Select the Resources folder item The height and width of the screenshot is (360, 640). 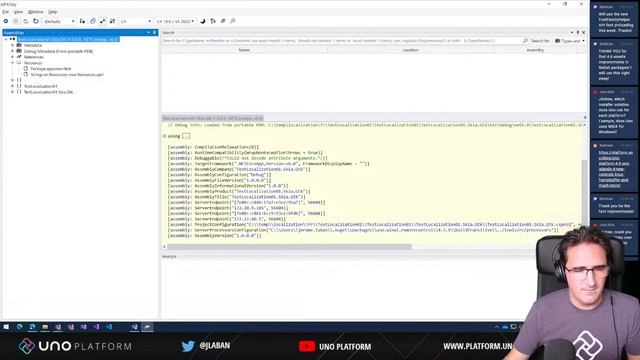click(33, 63)
